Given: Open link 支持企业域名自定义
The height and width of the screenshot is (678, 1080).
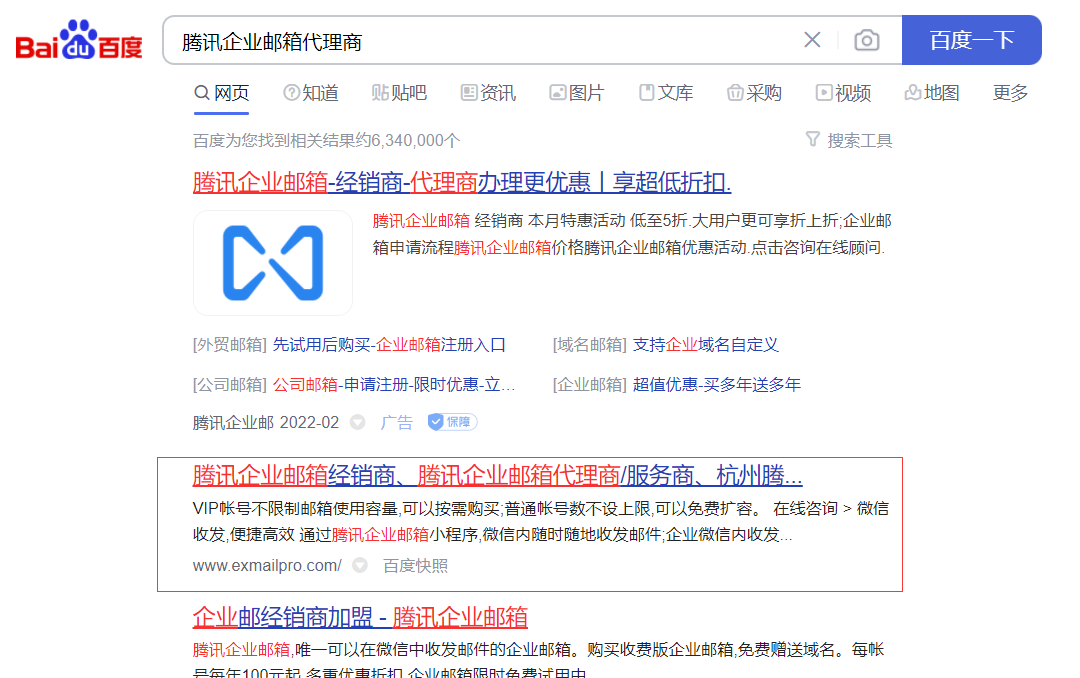Looking at the screenshot, I should [705, 345].
